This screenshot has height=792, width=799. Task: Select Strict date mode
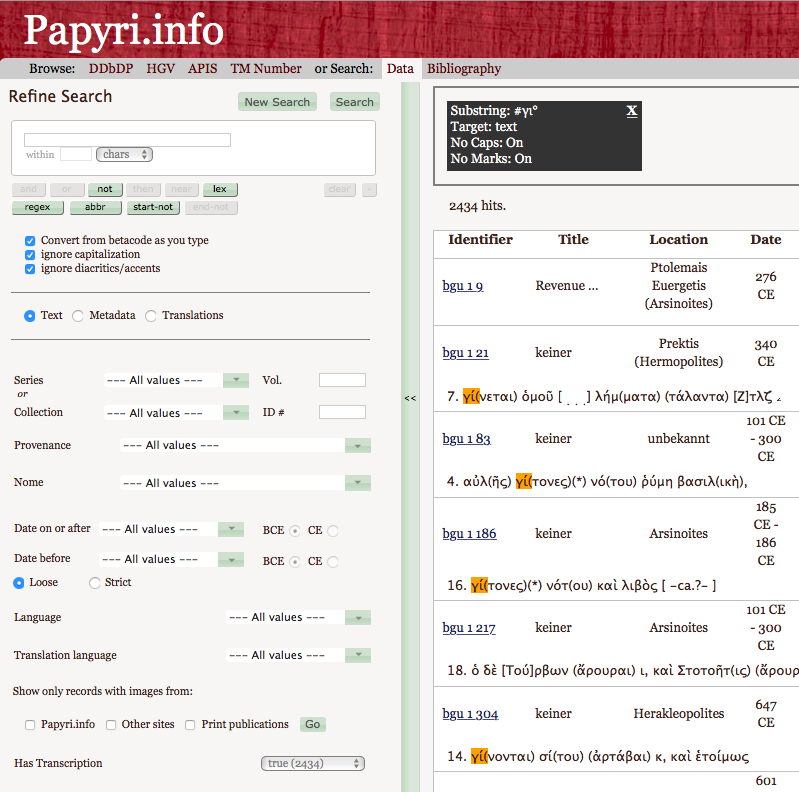coord(94,583)
